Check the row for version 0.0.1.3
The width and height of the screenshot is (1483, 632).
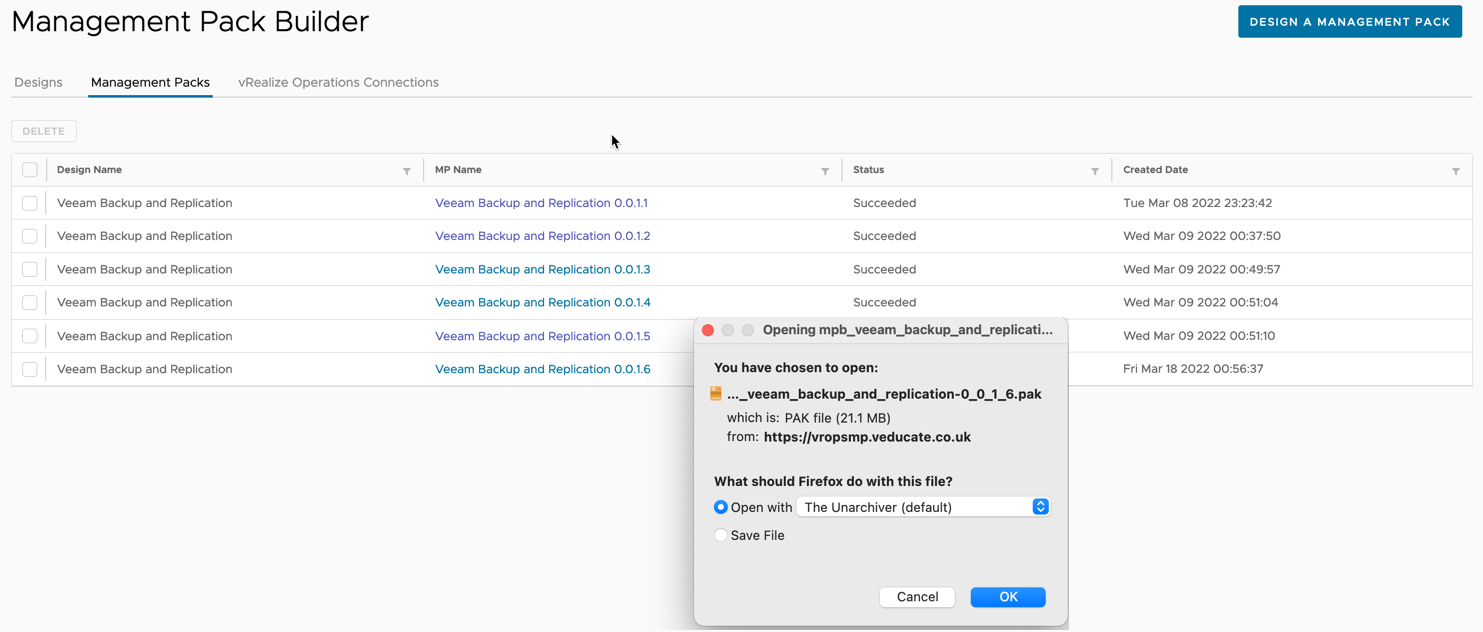click(x=30, y=269)
